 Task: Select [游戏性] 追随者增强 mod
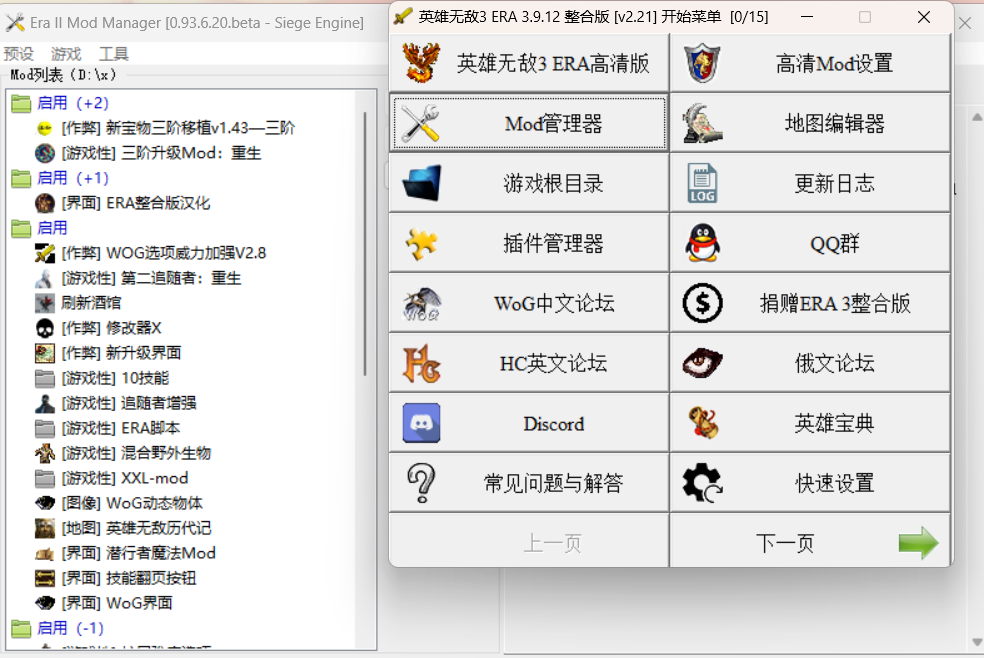tap(129, 403)
